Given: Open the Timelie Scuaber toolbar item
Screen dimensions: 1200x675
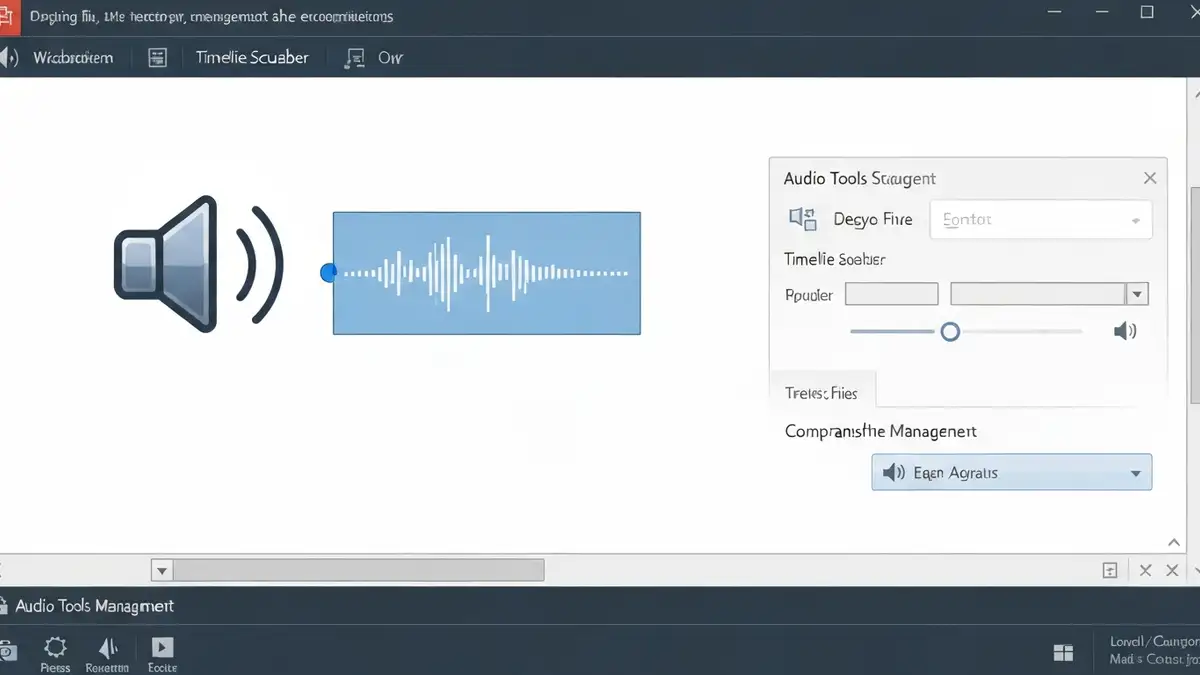Looking at the screenshot, I should point(252,58).
